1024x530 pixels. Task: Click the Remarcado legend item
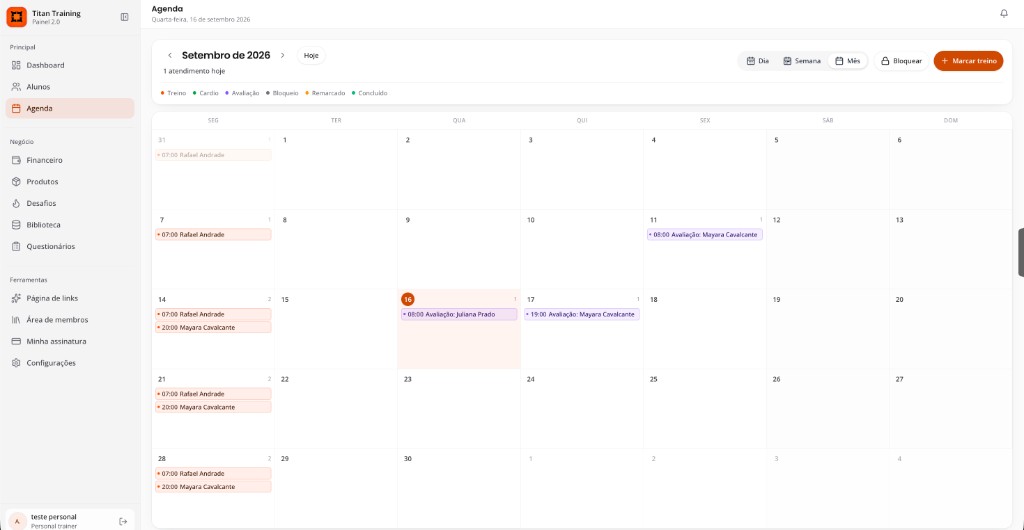[325, 93]
